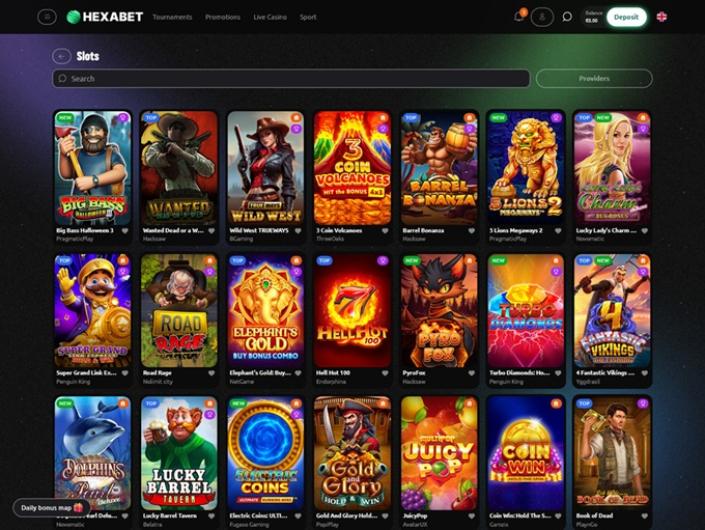This screenshot has height=530, width=705.
Task: Click the Deposit button
Action: tap(626, 17)
